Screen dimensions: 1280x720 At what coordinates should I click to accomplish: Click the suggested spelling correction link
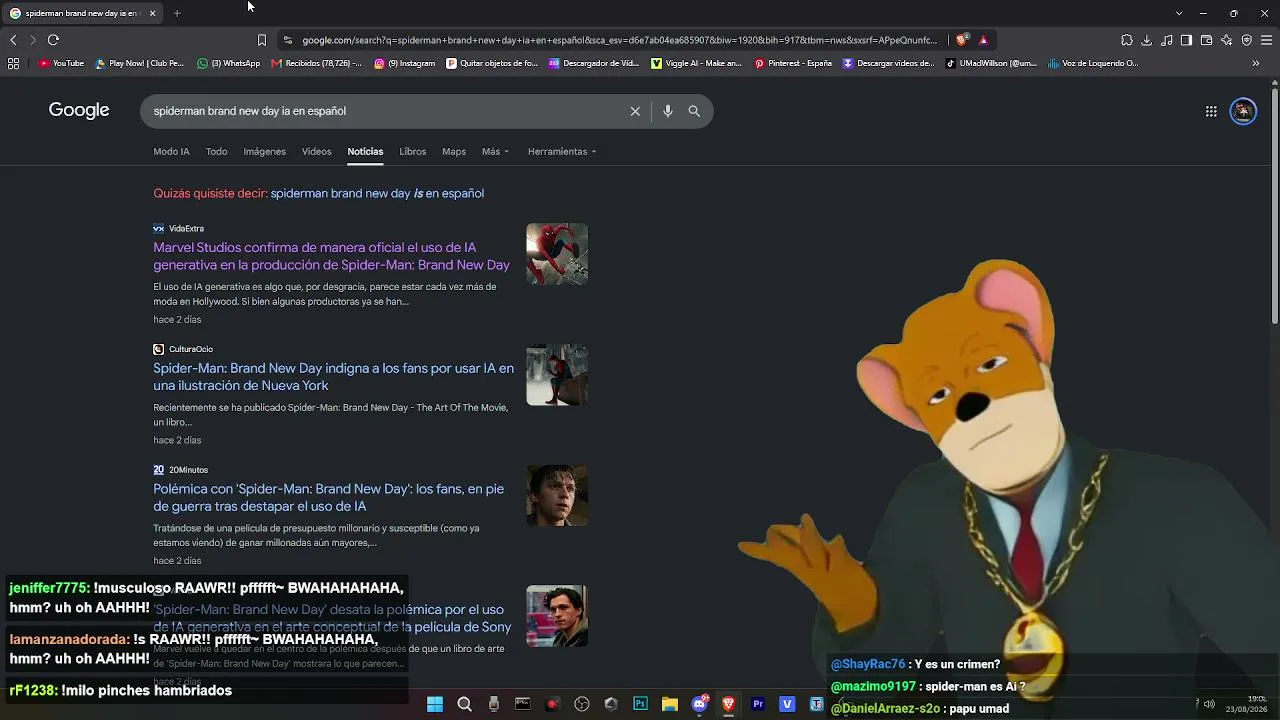click(x=377, y=194)
